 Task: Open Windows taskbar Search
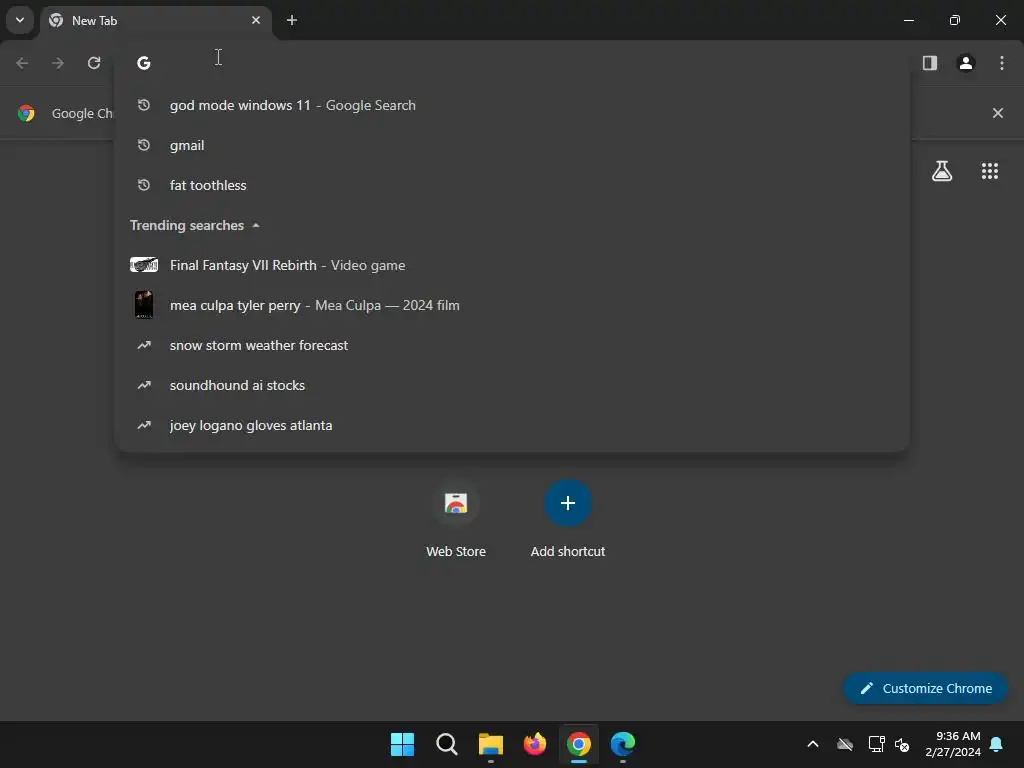click(x=447, y=744)
